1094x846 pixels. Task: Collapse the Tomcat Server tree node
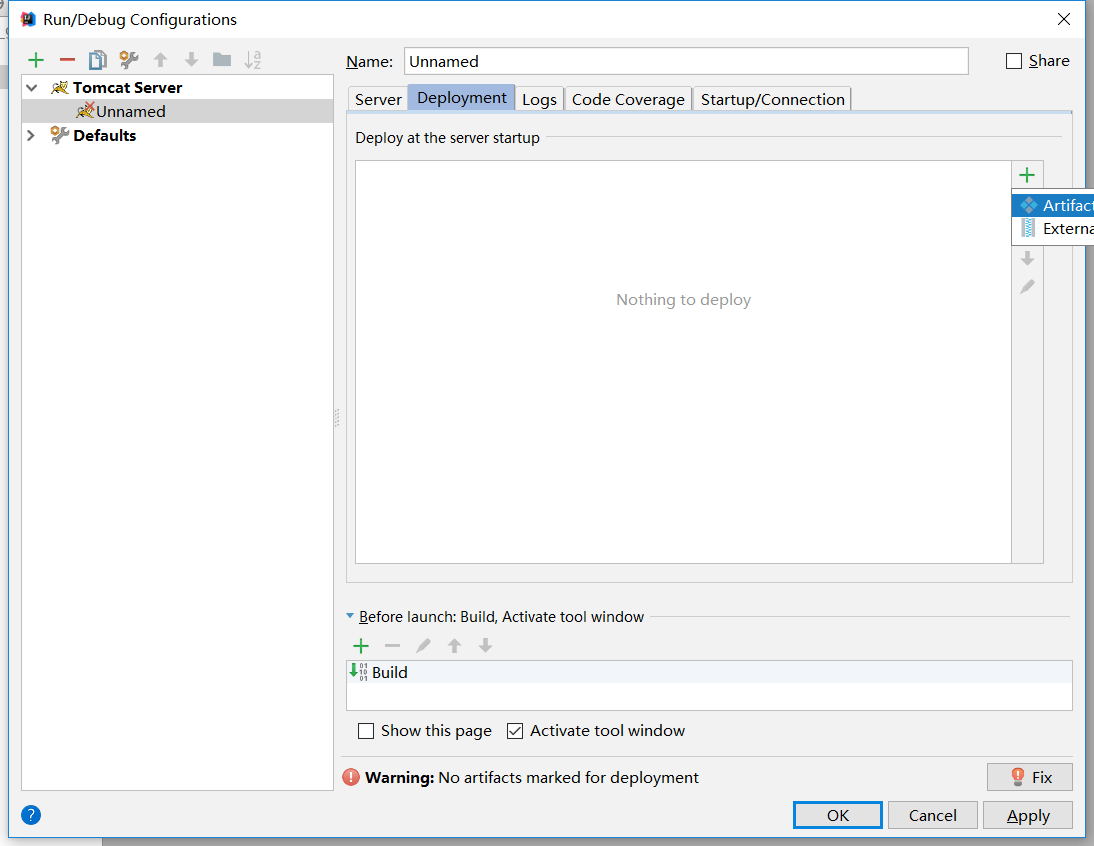click(x=31, y=88)
